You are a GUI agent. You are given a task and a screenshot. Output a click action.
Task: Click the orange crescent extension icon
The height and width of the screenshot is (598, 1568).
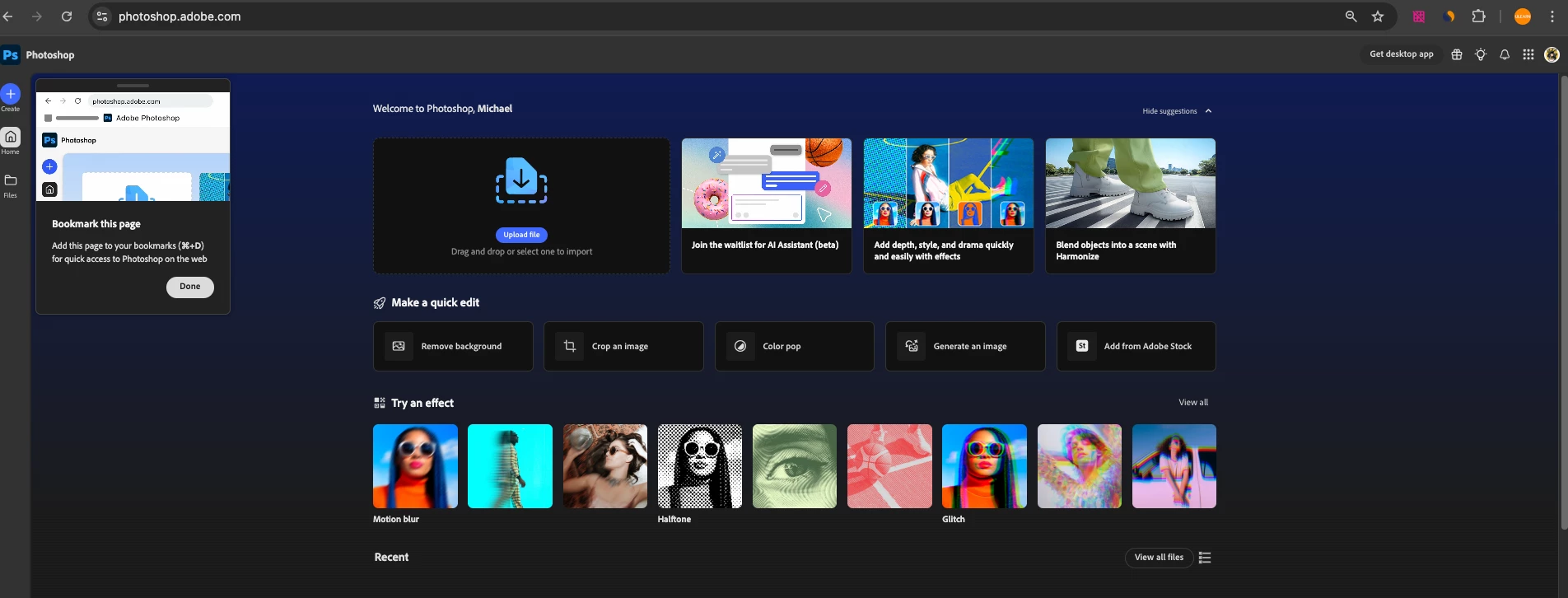tap(1449, 16)
